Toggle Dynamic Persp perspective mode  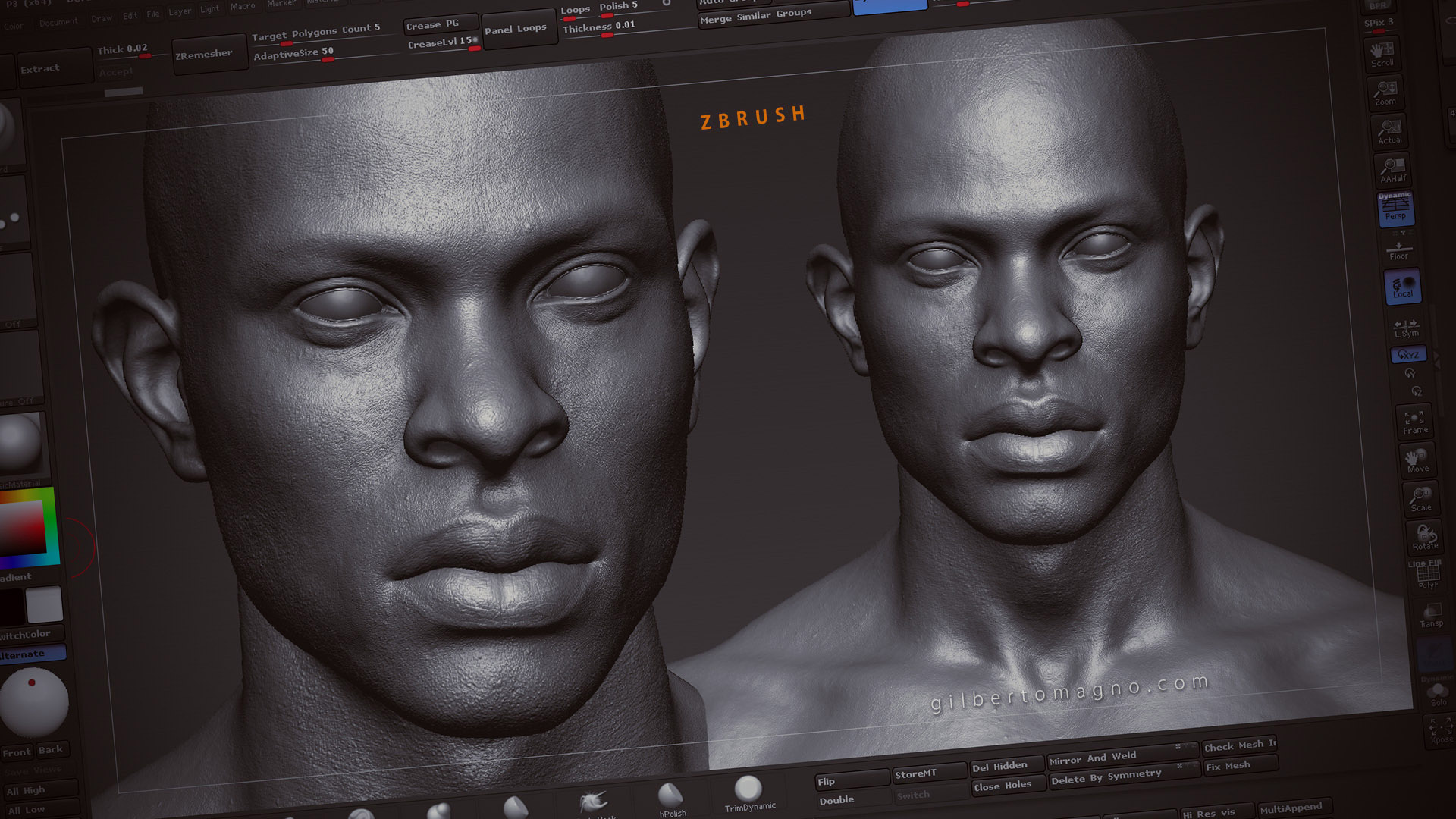click(x=1395, y=208)
